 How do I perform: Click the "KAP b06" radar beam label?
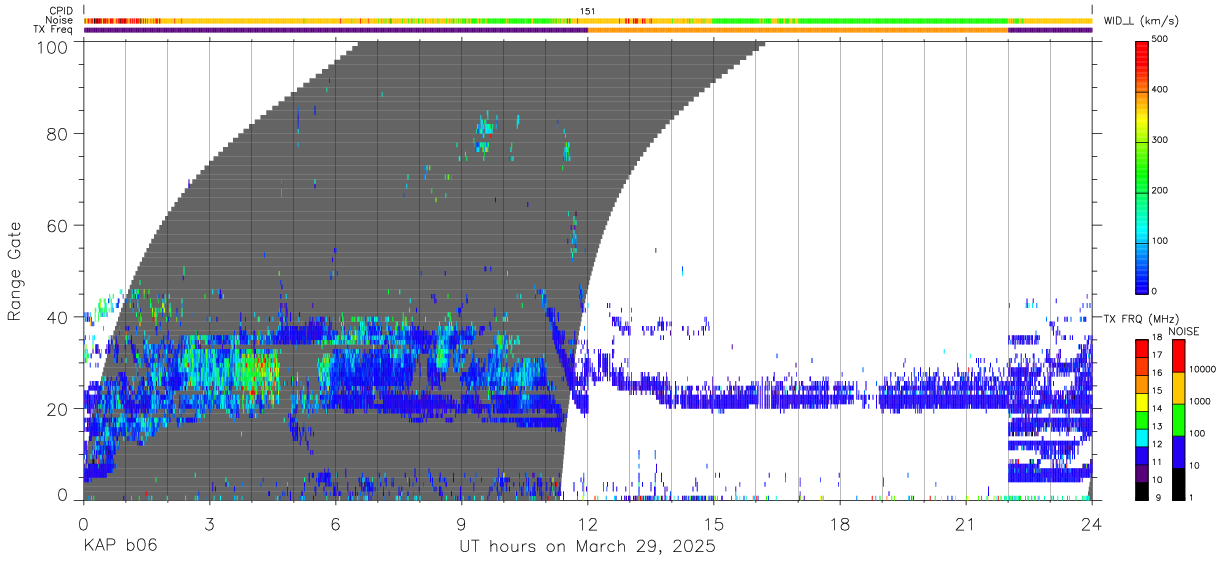pos(119,547)
